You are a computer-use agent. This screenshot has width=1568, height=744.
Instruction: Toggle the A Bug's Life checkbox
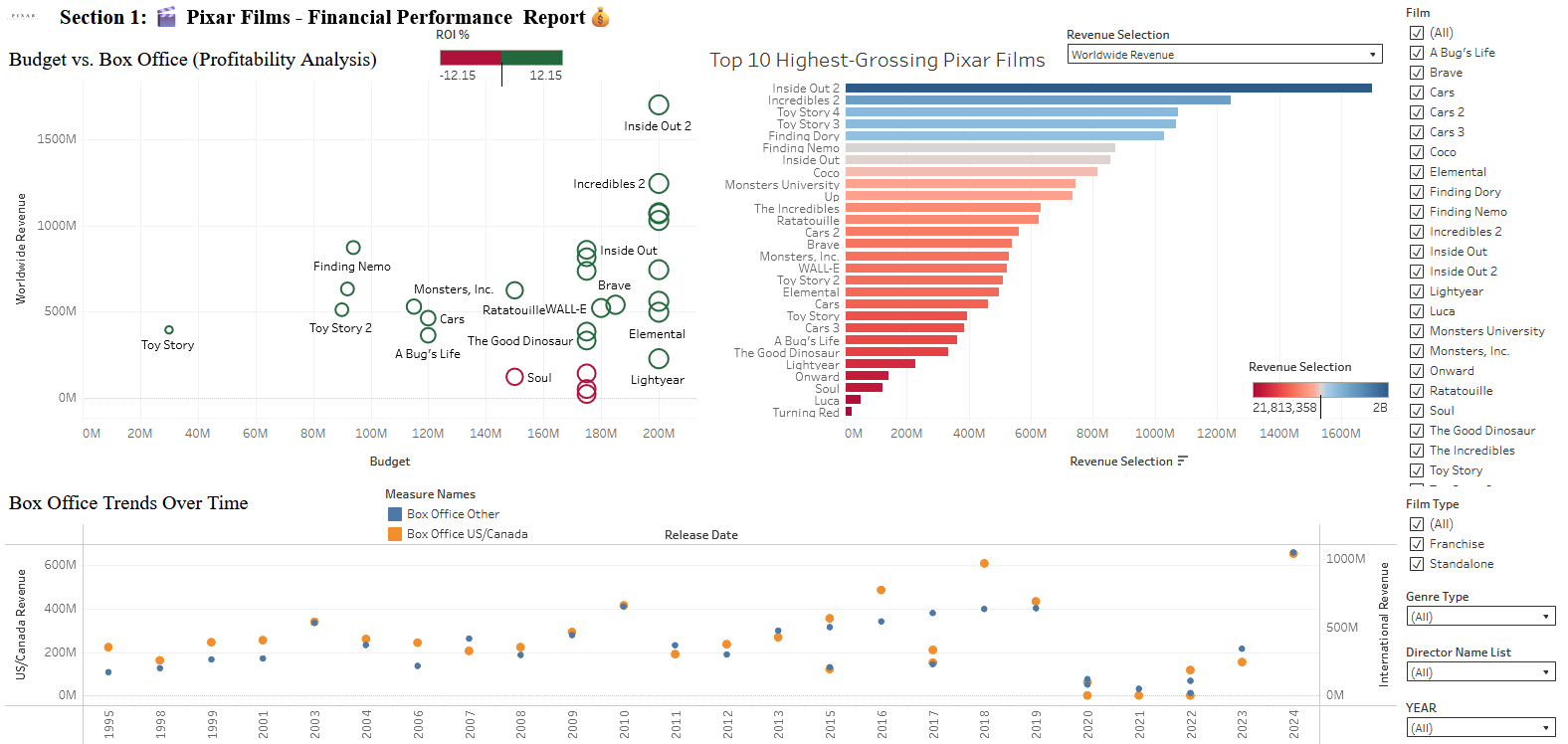1417,53
